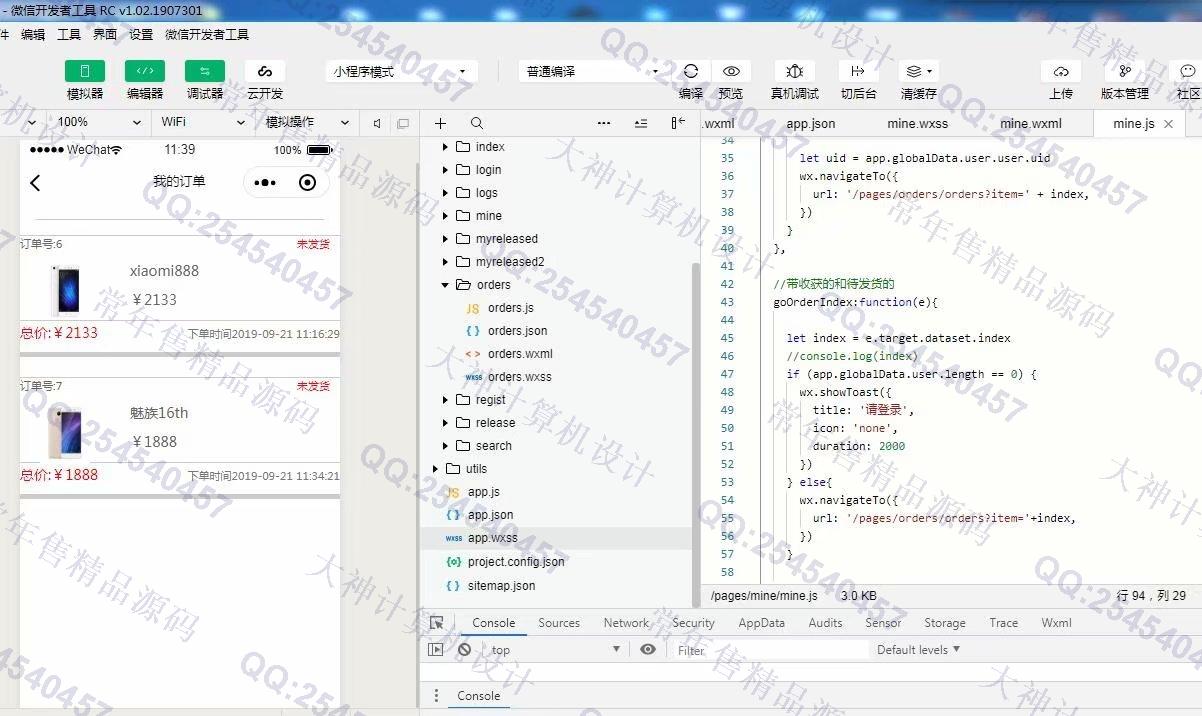Toggle the simulator mute speaker icon
This screenshot has height=716, width=1202.
377,123
